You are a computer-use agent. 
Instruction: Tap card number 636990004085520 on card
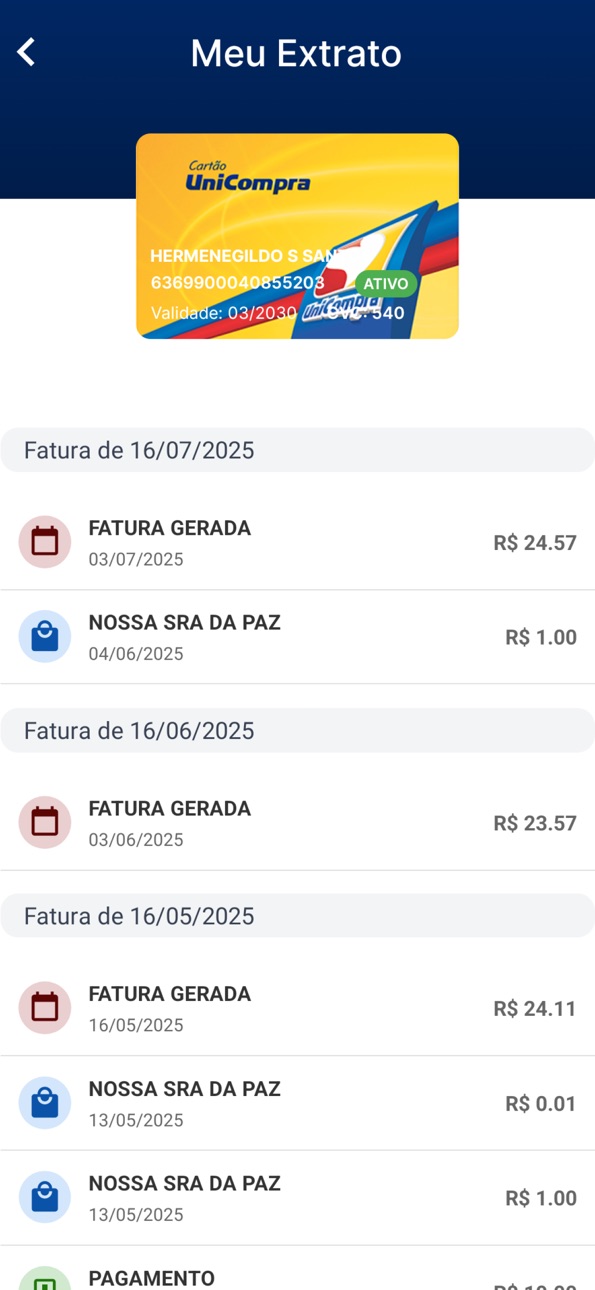[237, 283]
